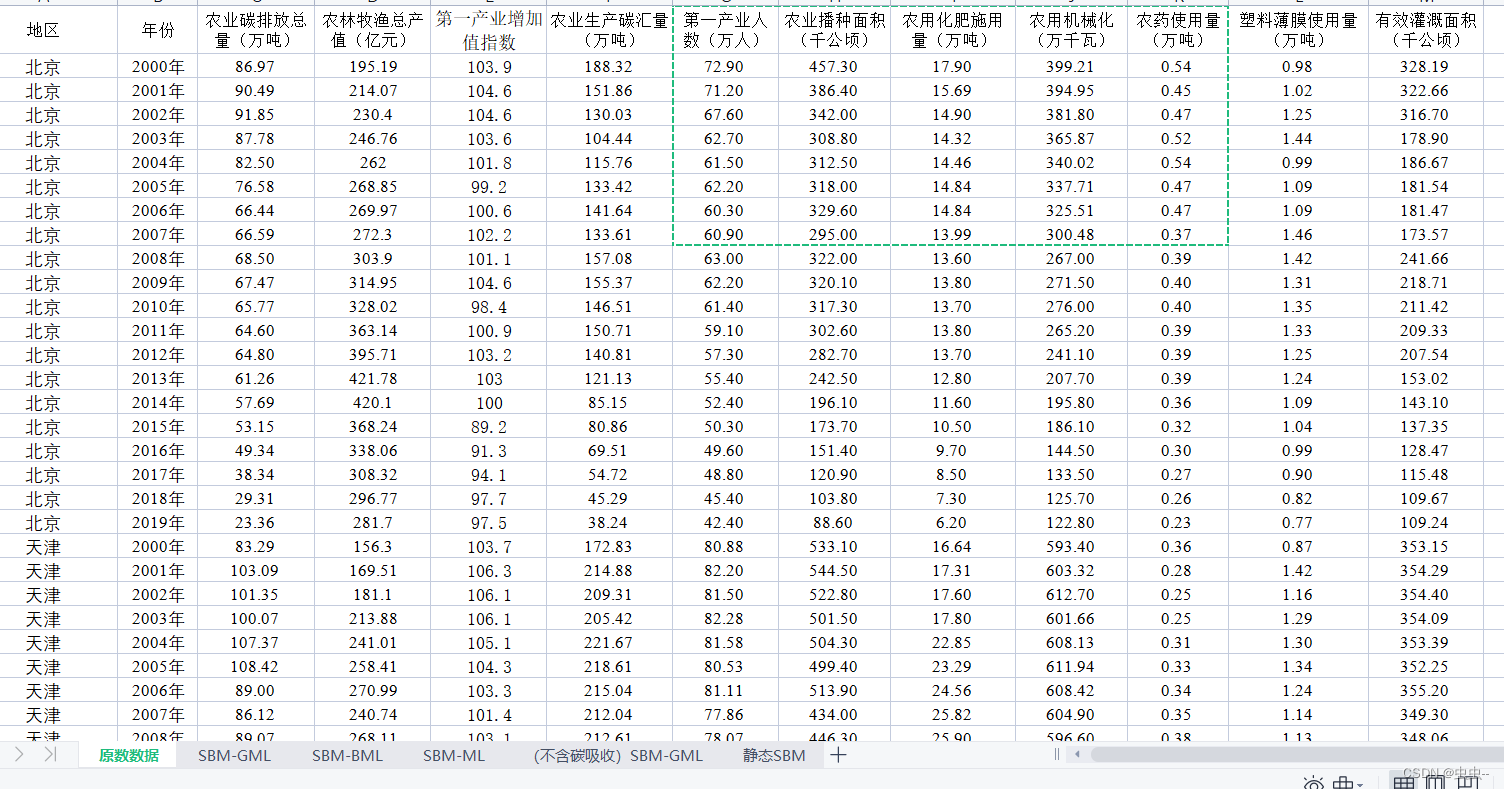Screen dimensions: 1504x789
Task: Select cell with value 157.08
Action: tap(609, 259)
